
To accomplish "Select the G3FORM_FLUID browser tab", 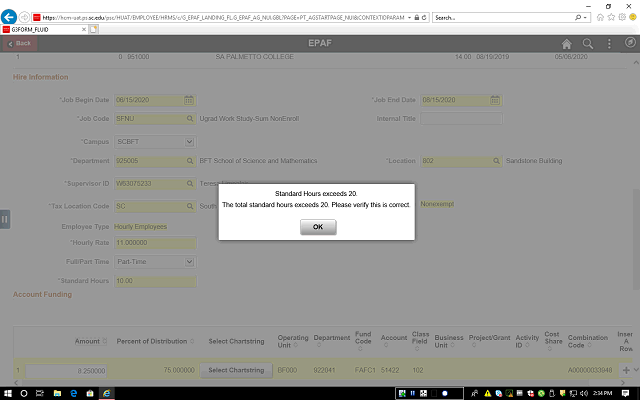I will coord(43,29).
